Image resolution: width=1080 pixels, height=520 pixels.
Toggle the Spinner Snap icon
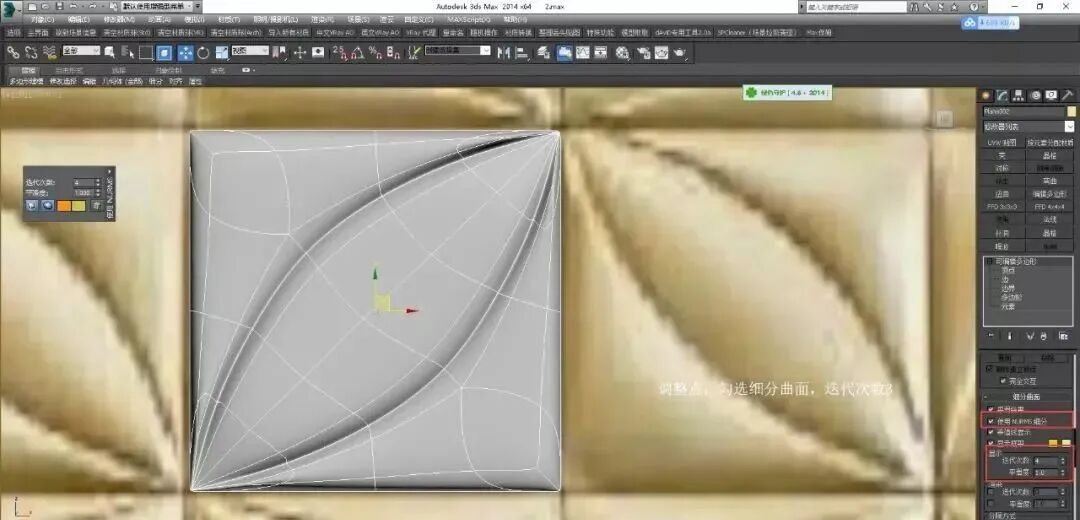(393, 52)
